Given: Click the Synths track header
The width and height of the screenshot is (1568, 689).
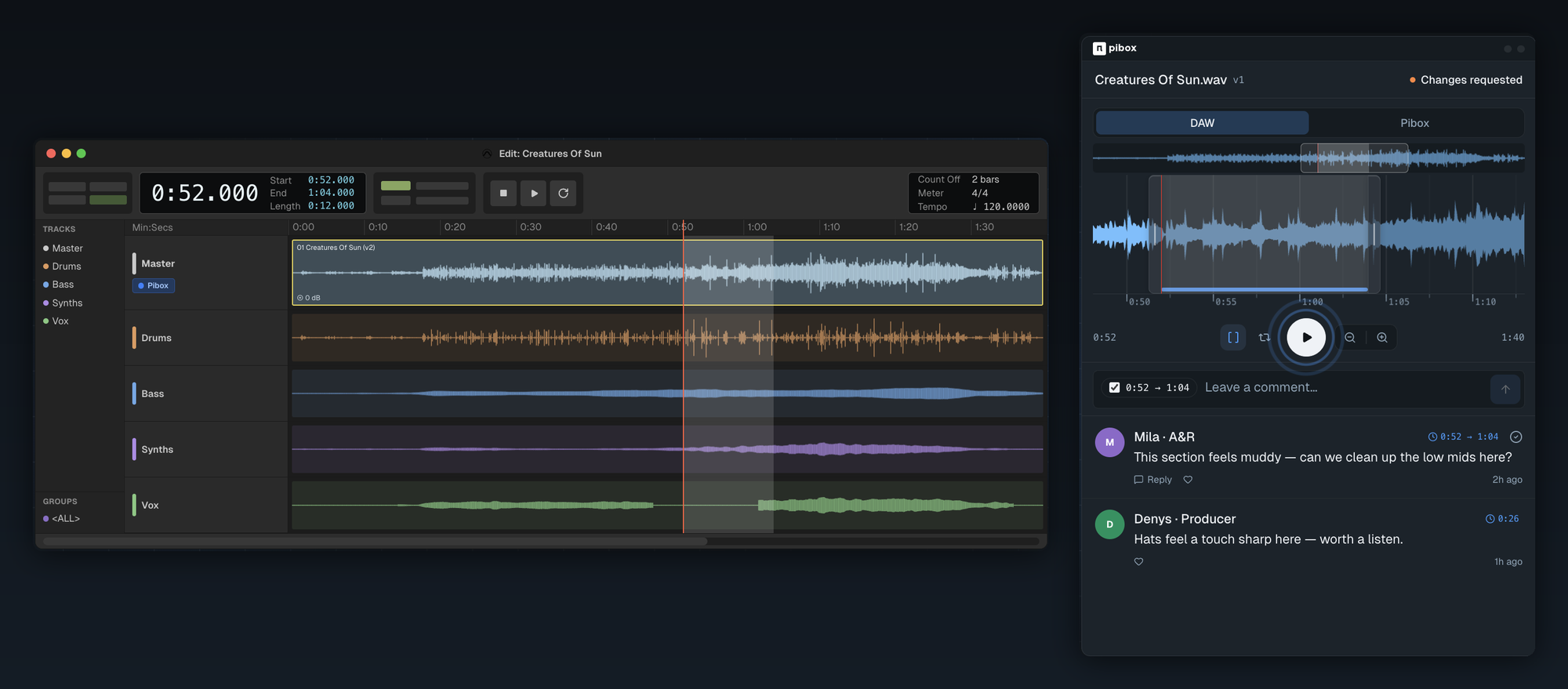Looking at the screenshot, I should (x=206, y=449).
